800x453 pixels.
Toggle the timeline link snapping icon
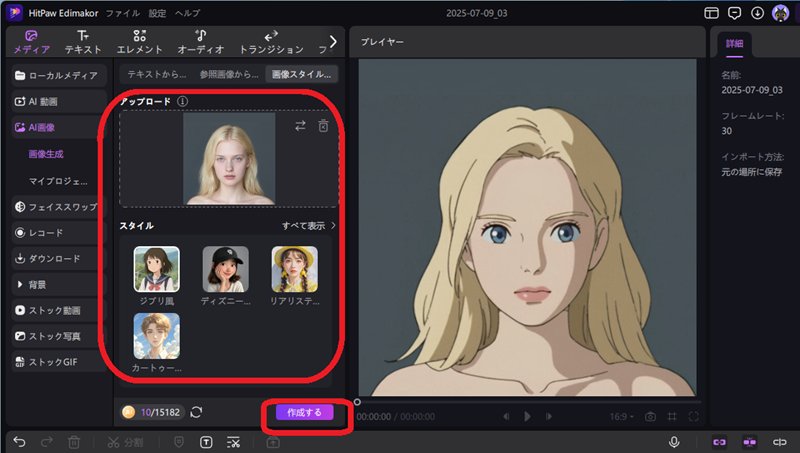[x=719, y=442]
